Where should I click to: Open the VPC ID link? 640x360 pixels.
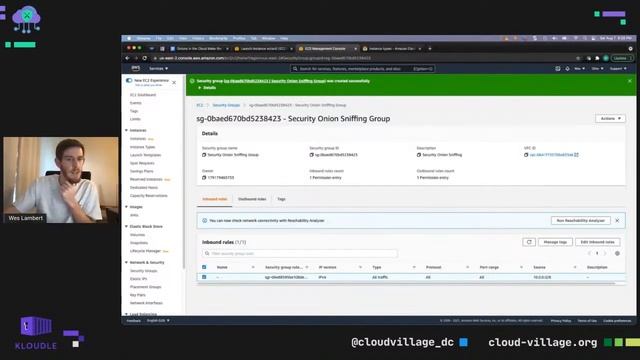(x=551, y=155)
